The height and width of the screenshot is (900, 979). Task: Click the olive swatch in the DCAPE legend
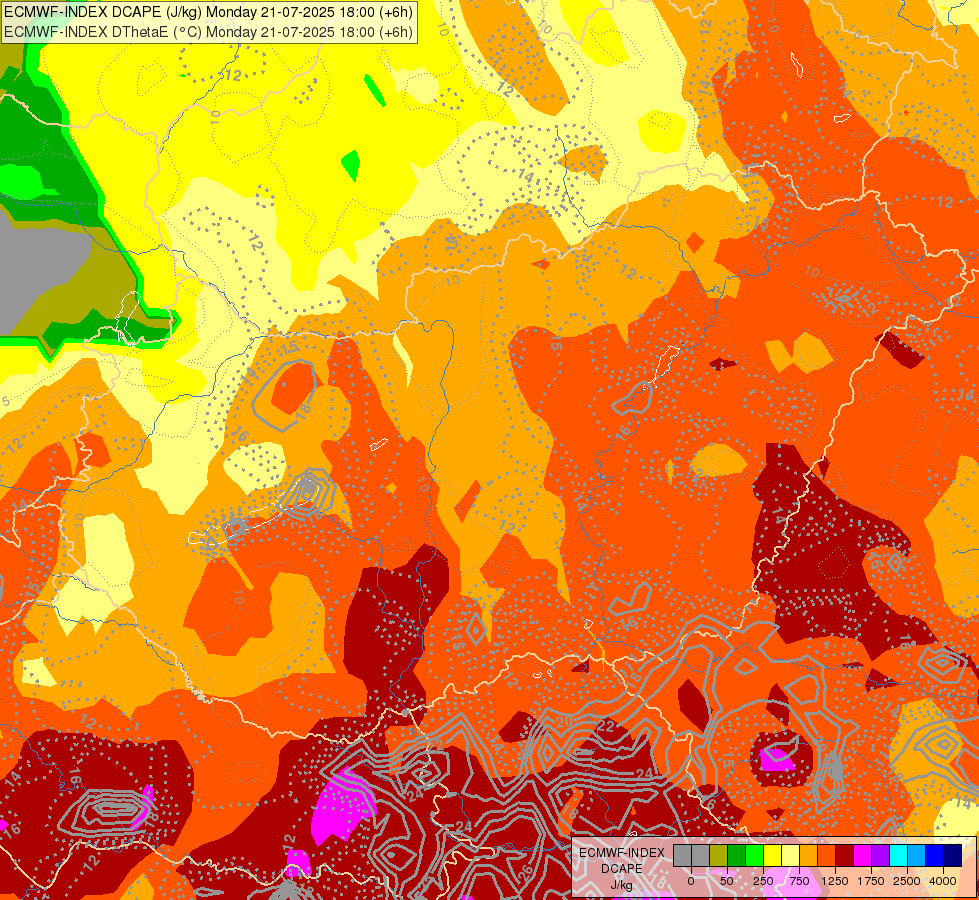719,855
